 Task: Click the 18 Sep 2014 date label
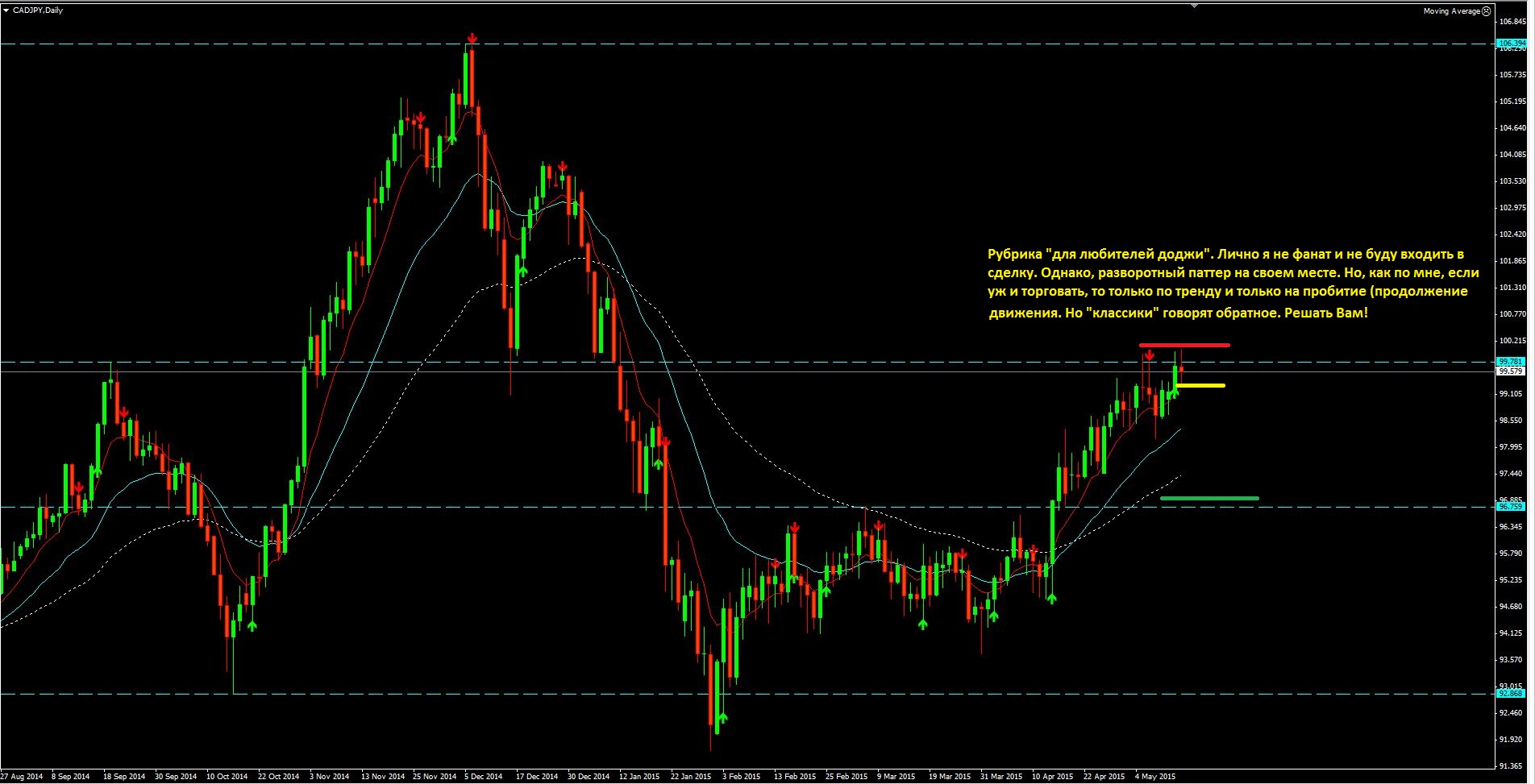[124, 777]
